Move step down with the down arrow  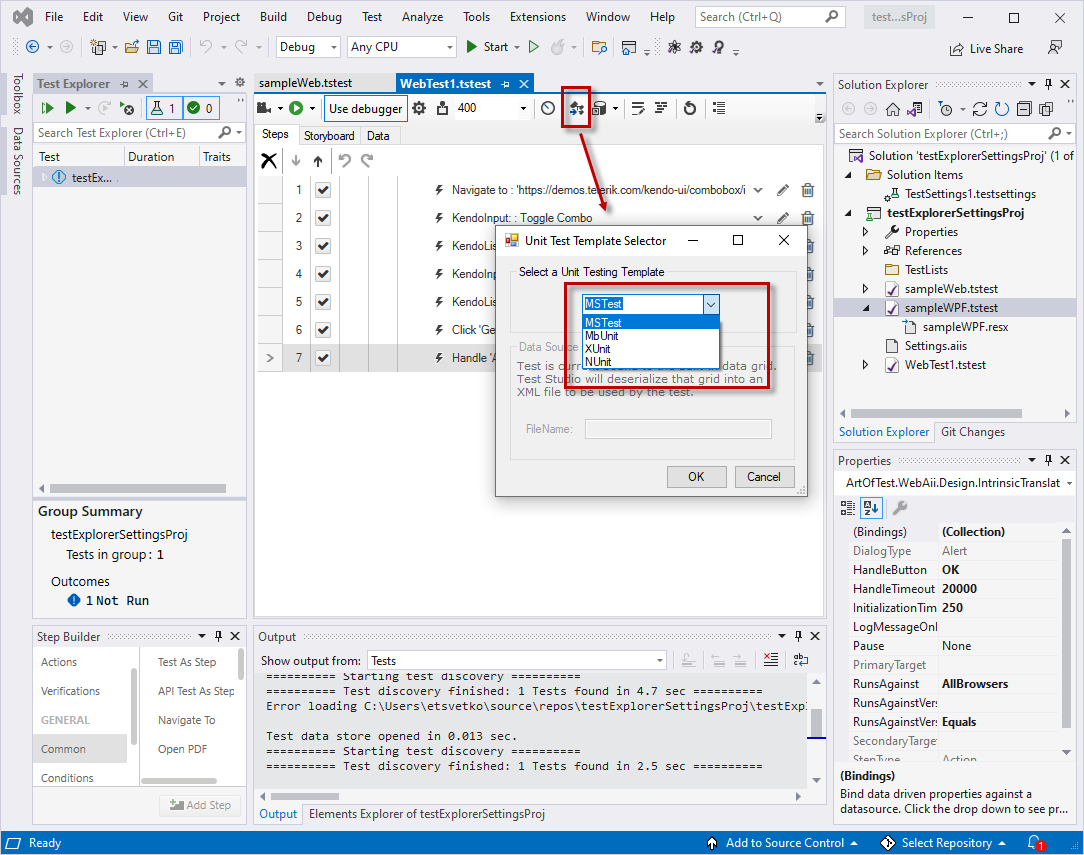[x=296, y=161]
